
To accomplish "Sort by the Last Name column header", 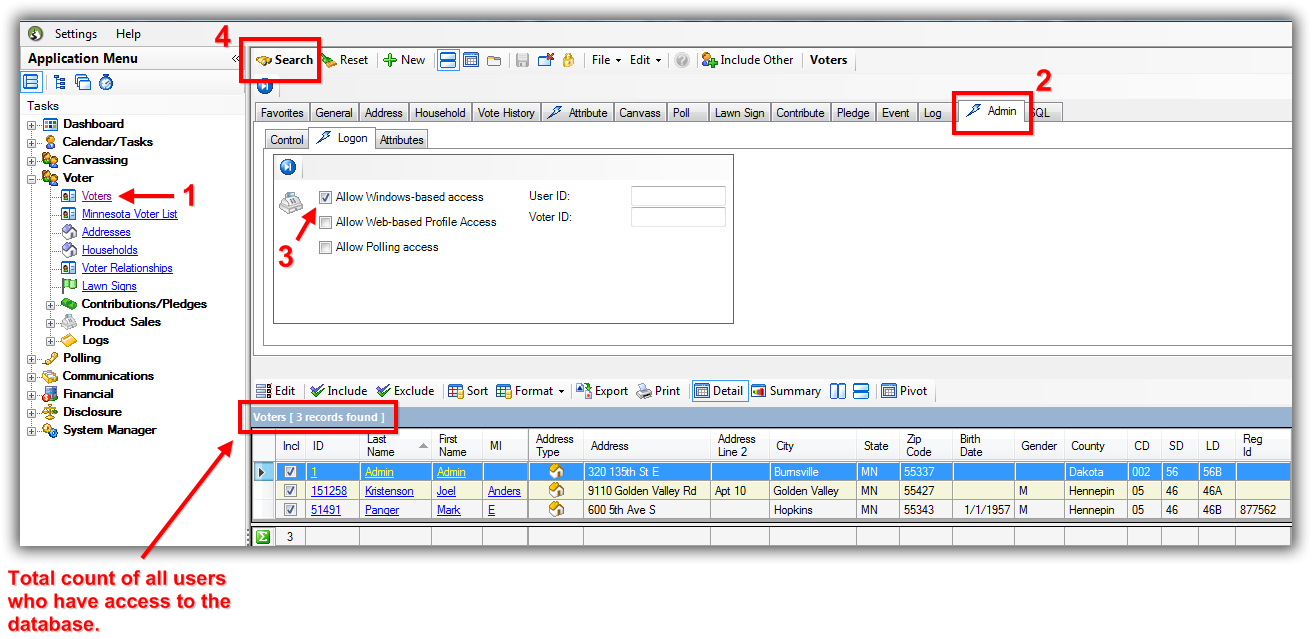I will point(396,446).
